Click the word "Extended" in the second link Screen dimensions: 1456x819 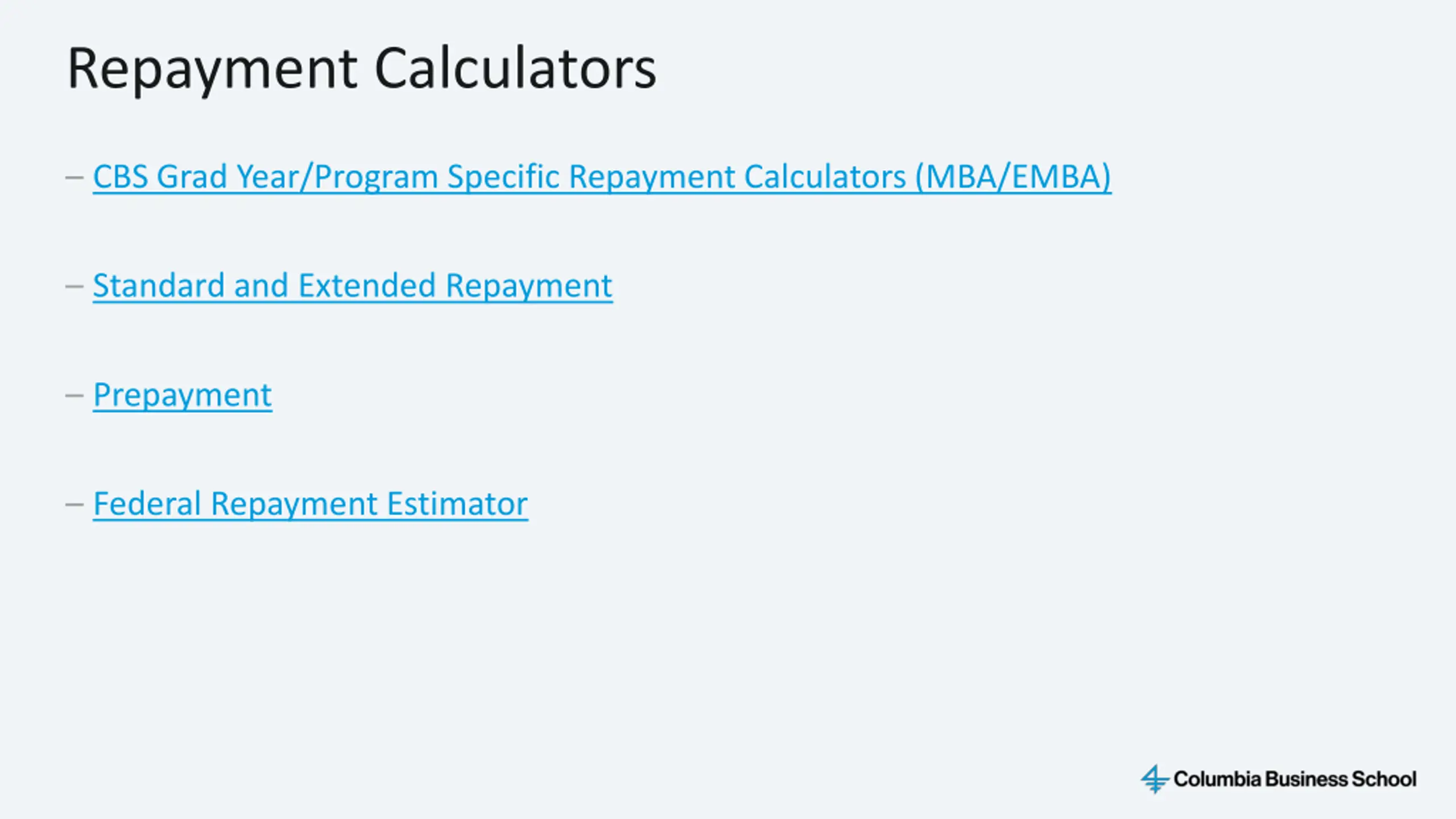click(367, 286)
